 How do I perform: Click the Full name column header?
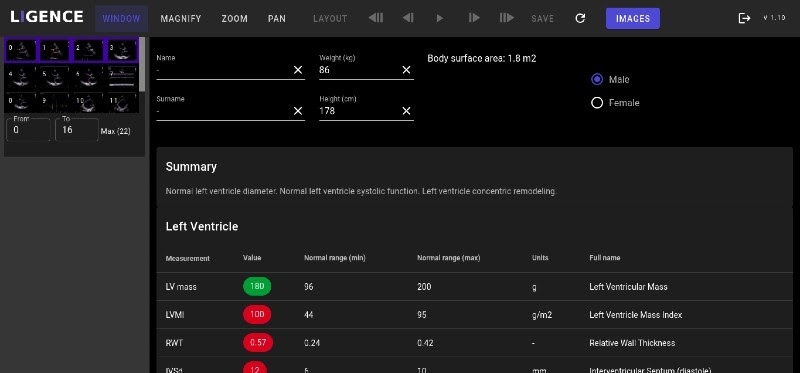tap(605, 258)
